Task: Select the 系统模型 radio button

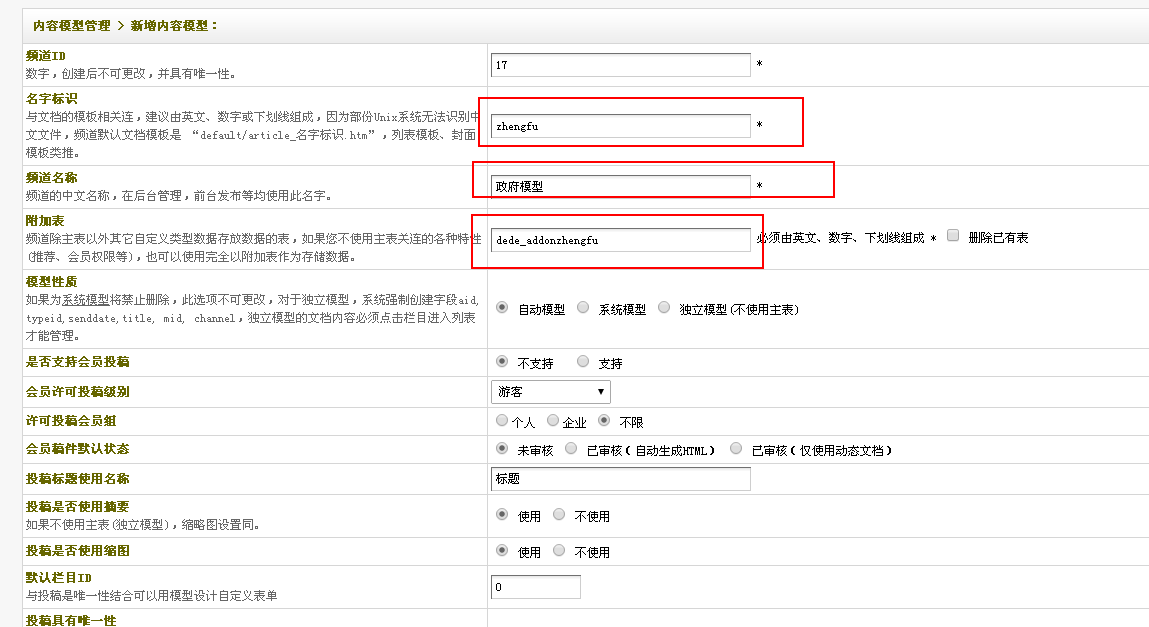Action: coord(583,308)
